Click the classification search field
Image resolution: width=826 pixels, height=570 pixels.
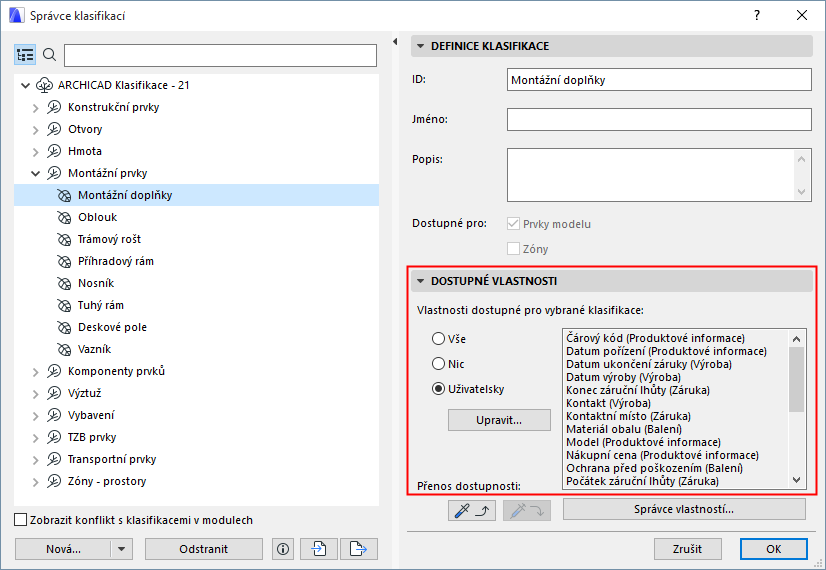tap(220, 55)
